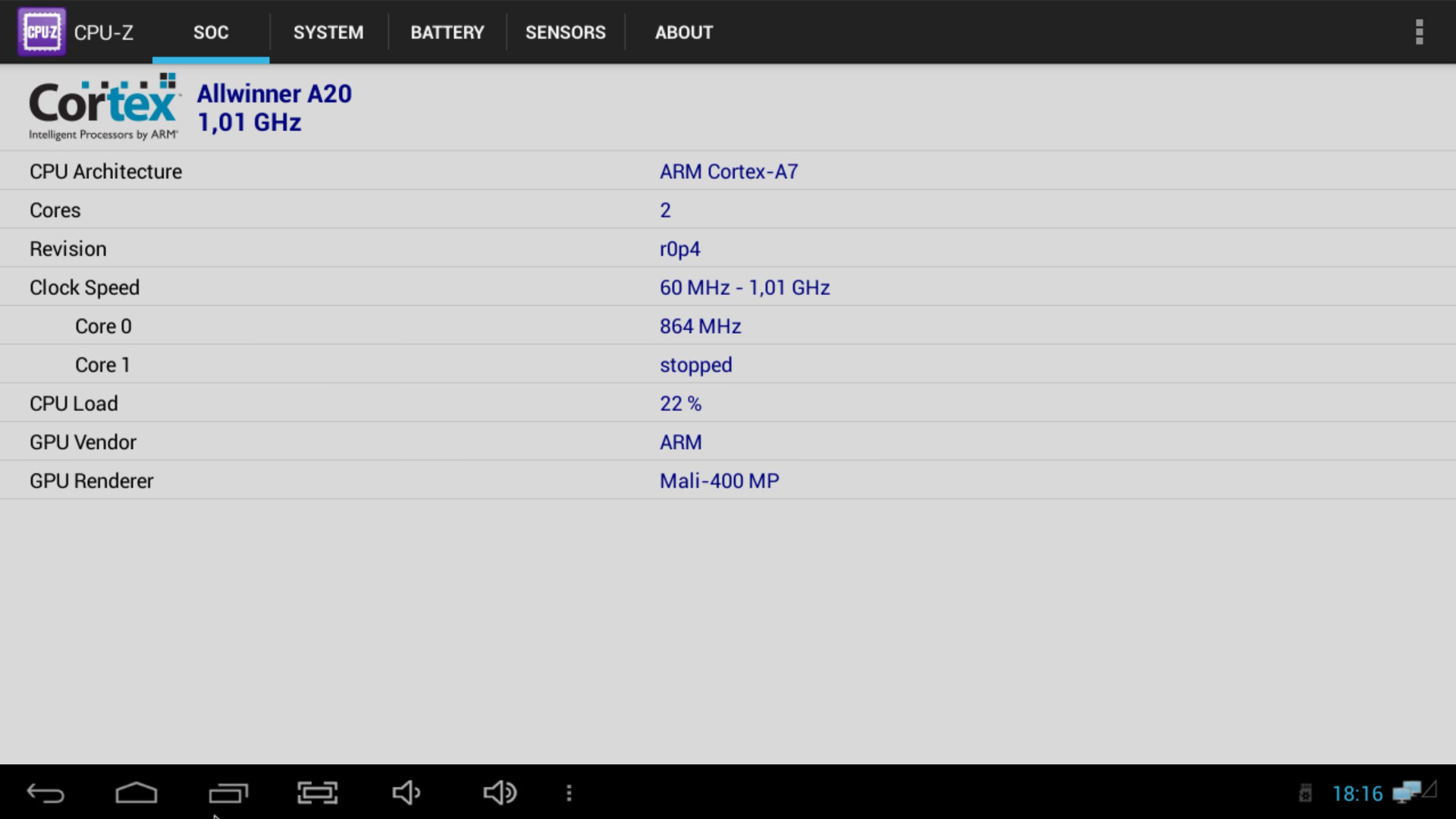Open the recent apps switcher
The width and height of the screenshot is (1456, 819).
[228, 793]
